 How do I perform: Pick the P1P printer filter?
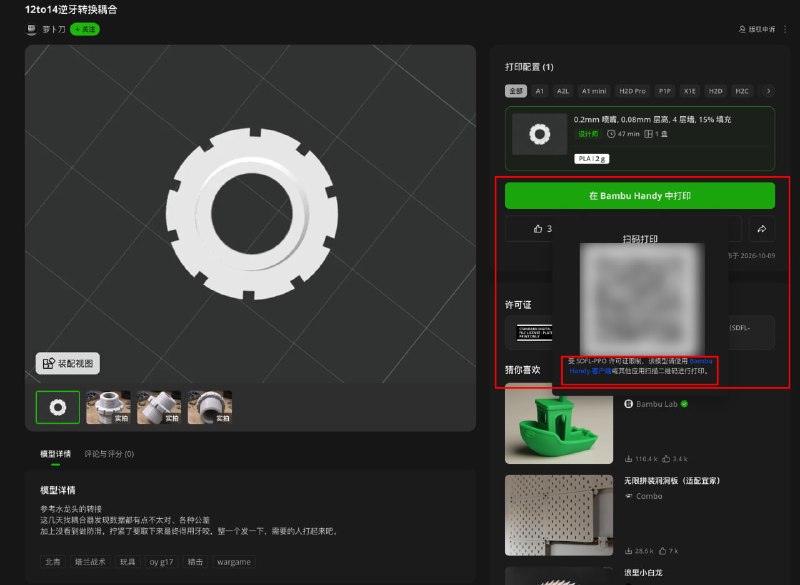point(664,91)
